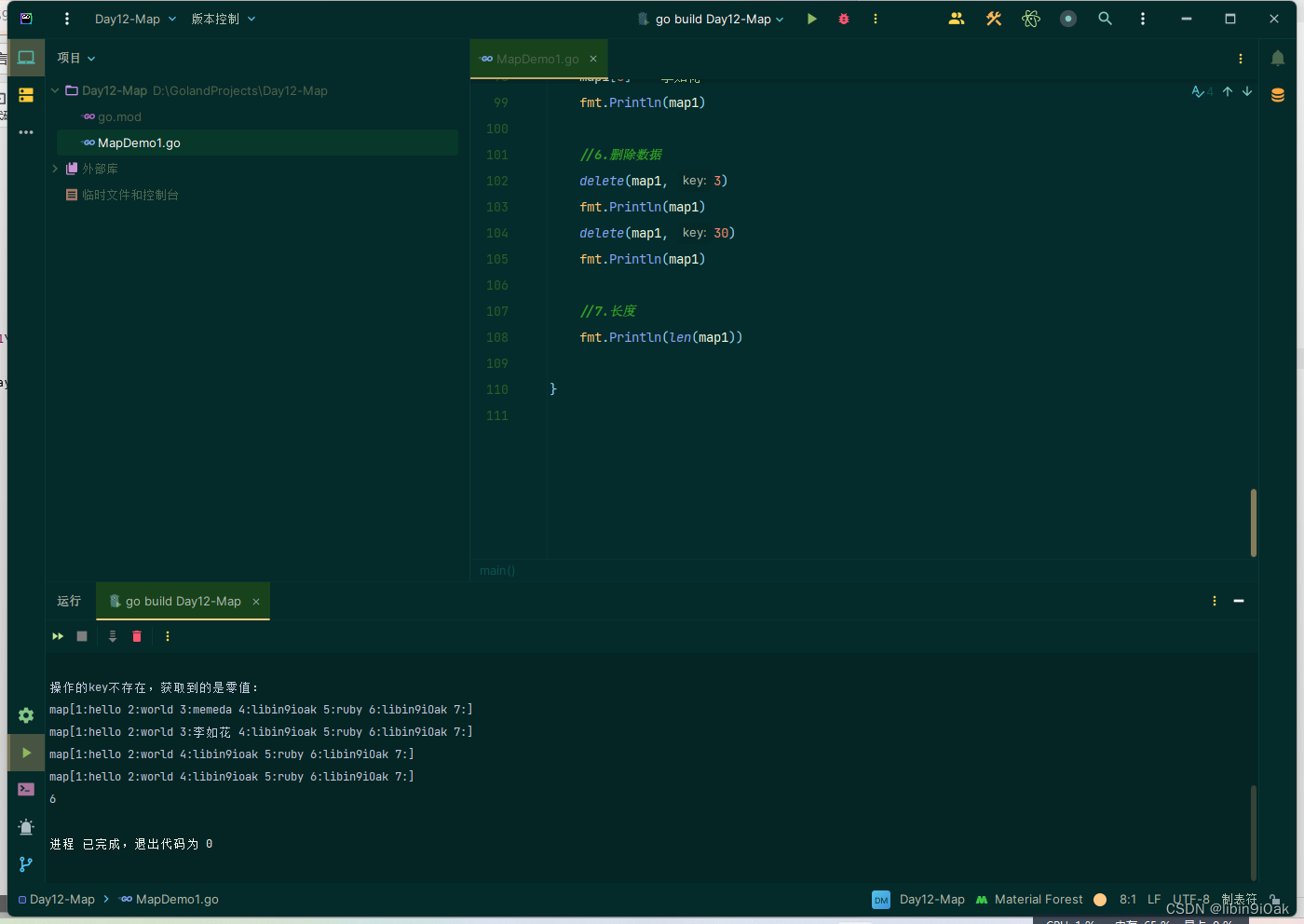The width and height of the screenshot is (1304, 924).
Task: Open Search Everywhere magnifier icon
Action: click(x=1106, y=19)
